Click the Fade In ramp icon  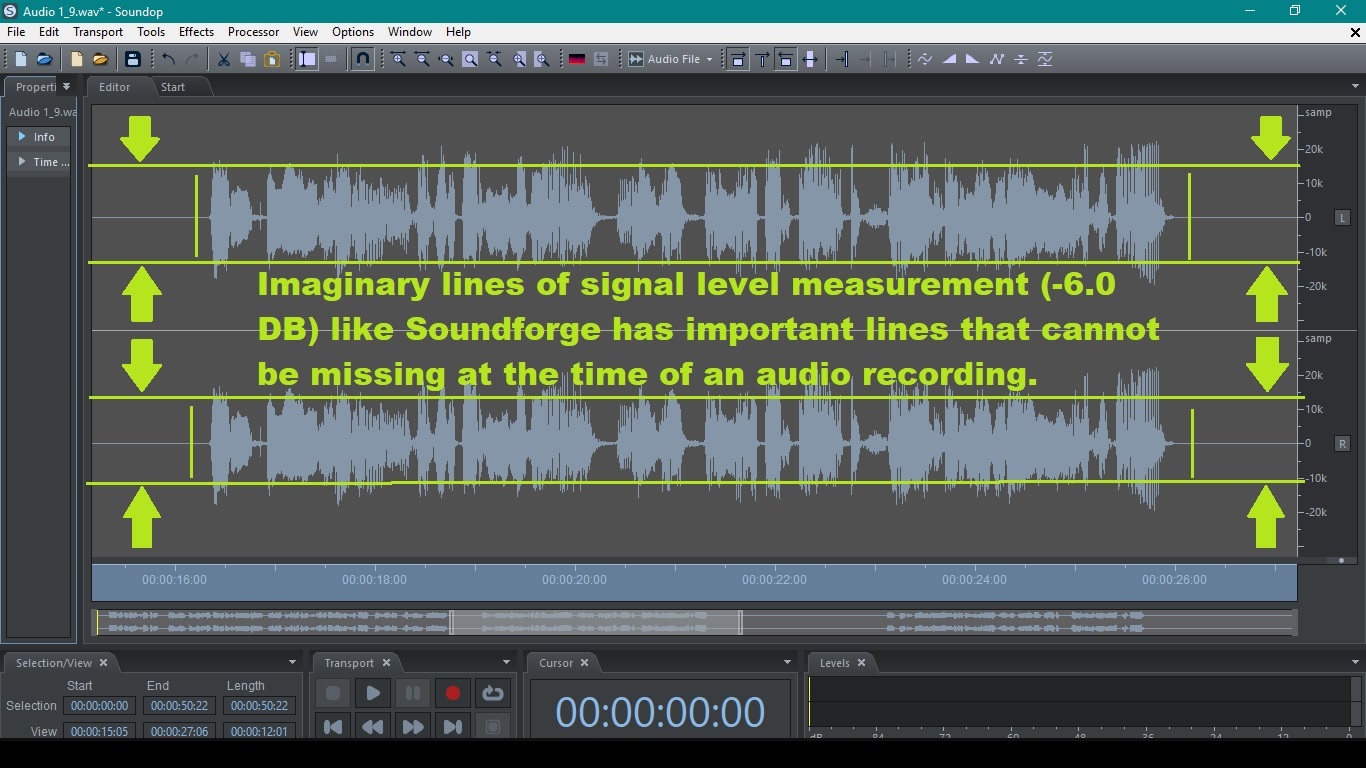pyautogui.click(x=949, y=59)
